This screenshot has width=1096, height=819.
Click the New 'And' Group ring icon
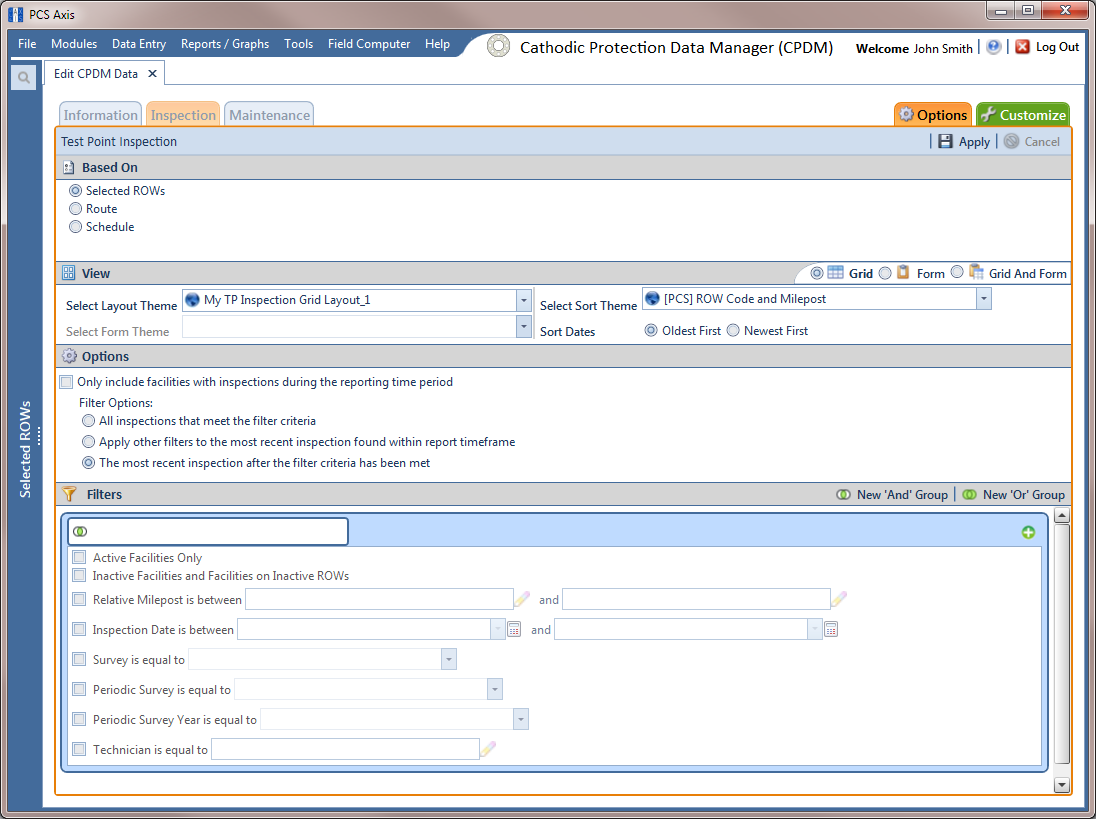coord(844,495)
